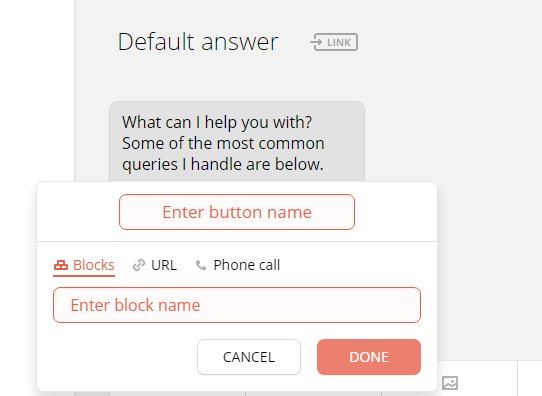Screen dimensions: 542x396
Task: Click the Default answer block title
Action: pyautogui.click(x=198, y=42)
